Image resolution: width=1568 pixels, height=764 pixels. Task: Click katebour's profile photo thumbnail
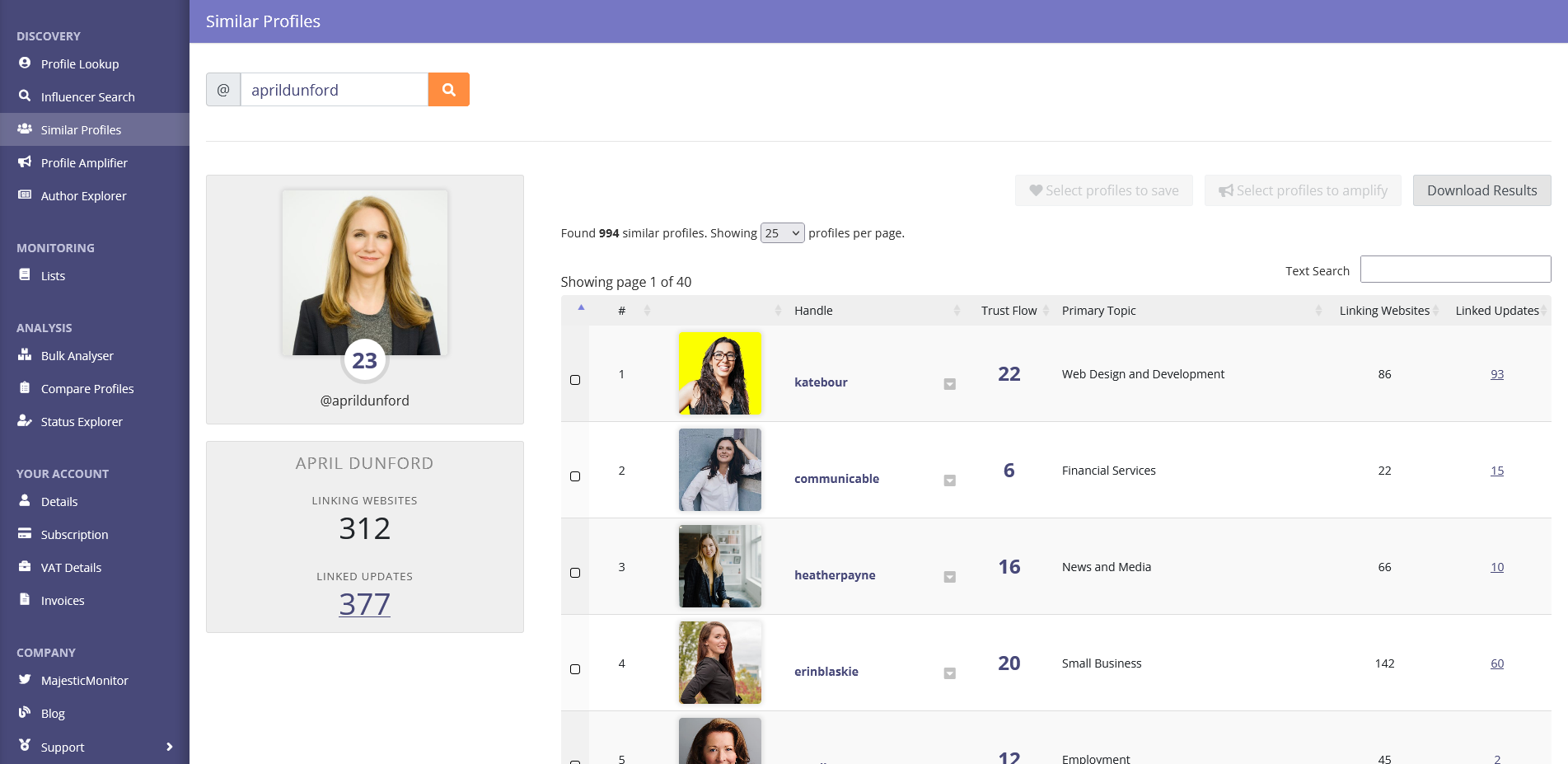(719, 373)
